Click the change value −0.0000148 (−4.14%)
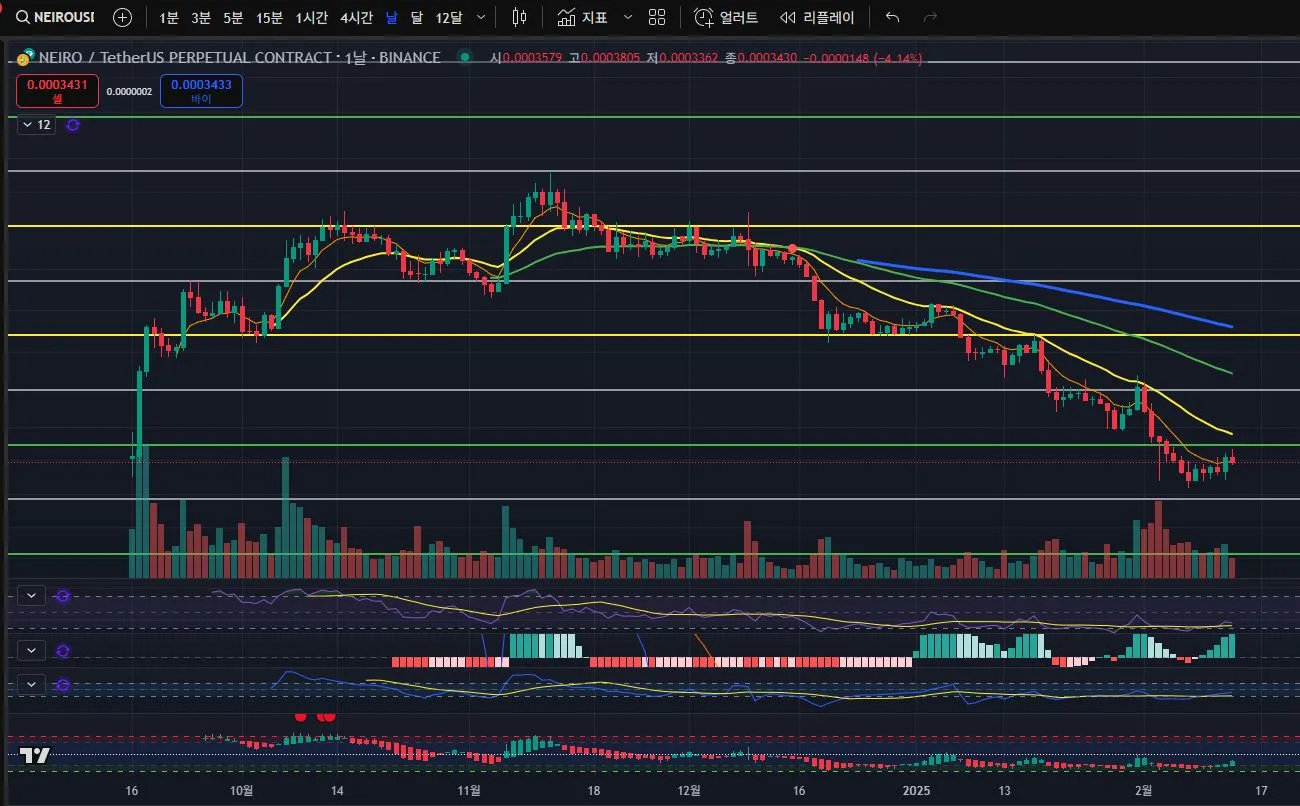Image resolution: width=1300 pixels, height=806 pixels. point(864,58)
